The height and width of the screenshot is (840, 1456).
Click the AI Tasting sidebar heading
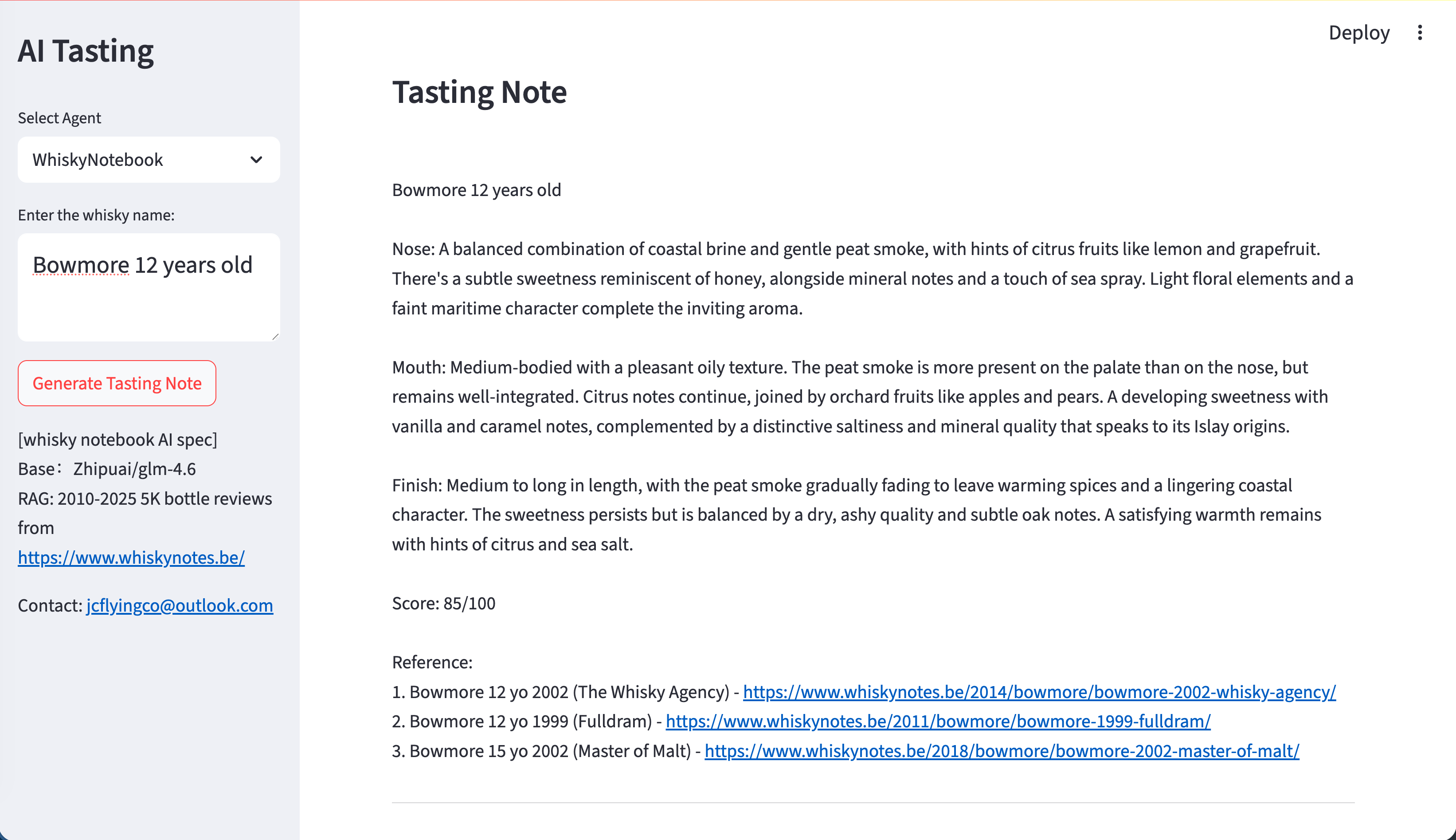coord(85,51)
